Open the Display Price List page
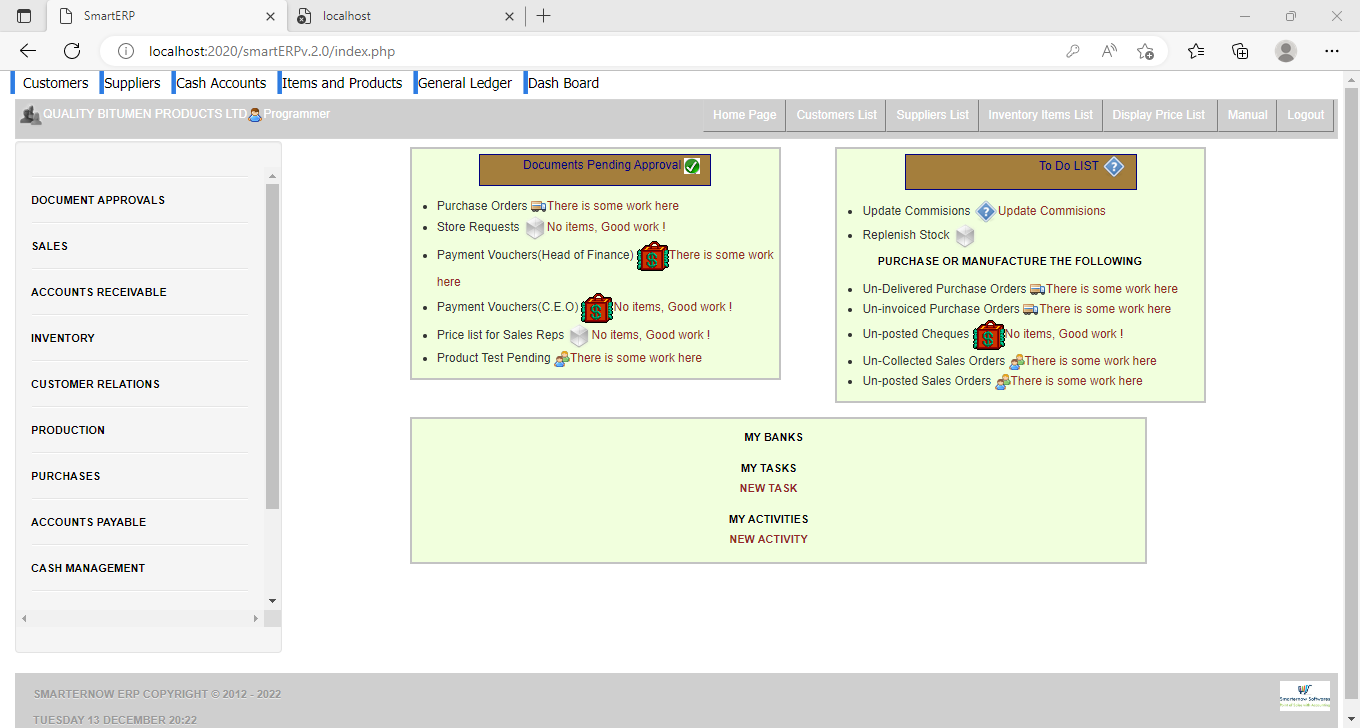The height and width of the screenshot is (728, 1360). [1158, 115]
